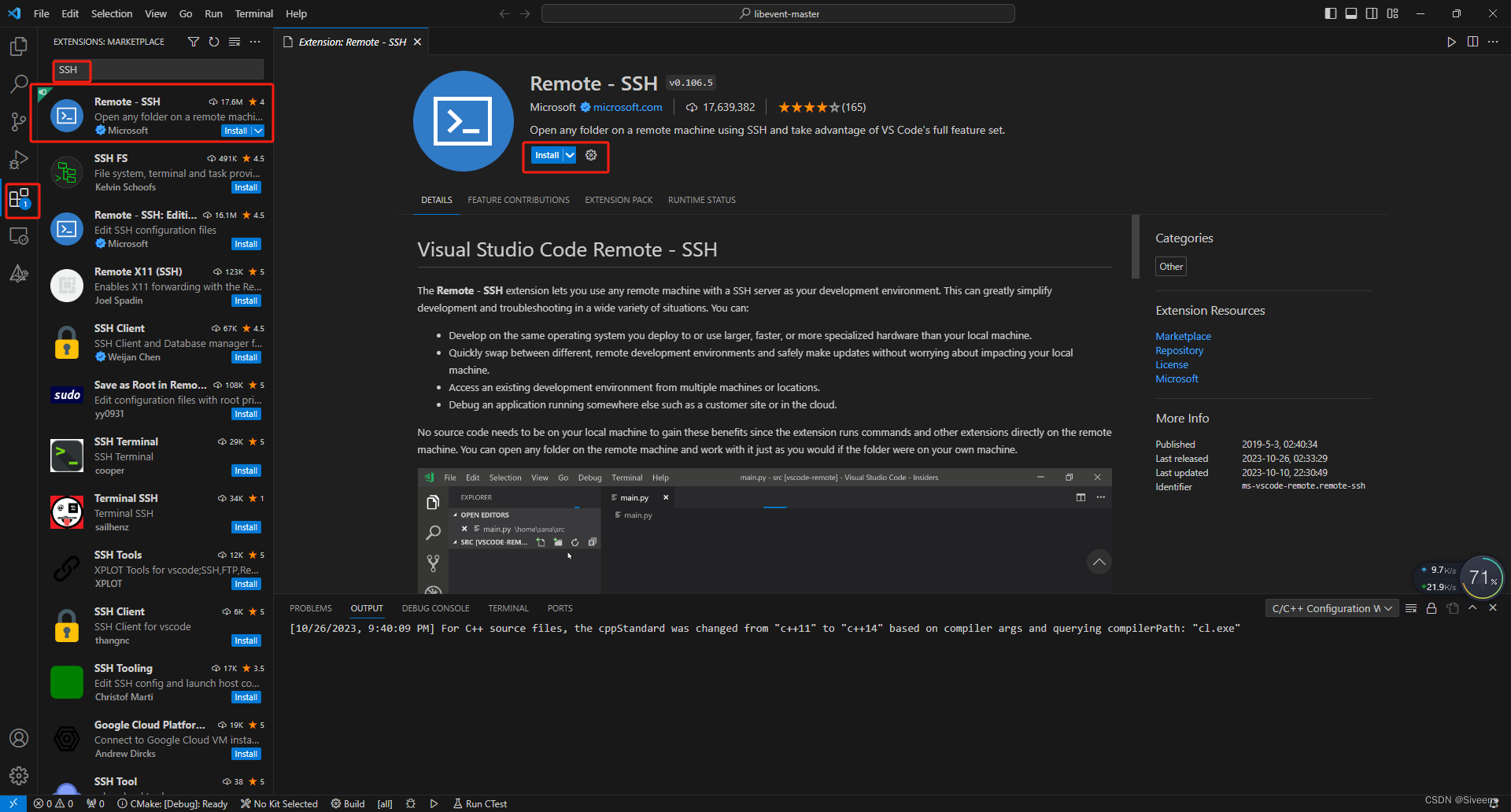Close the output panel
Screen dimensions: 1511x812
[x=1493, y=608]
